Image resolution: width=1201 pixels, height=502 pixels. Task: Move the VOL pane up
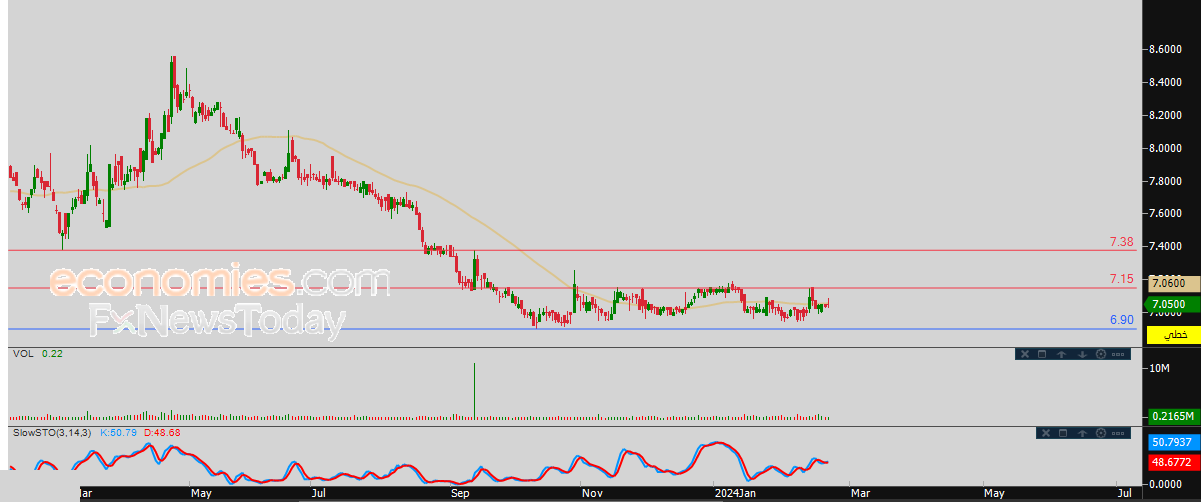pos(1061,354)
